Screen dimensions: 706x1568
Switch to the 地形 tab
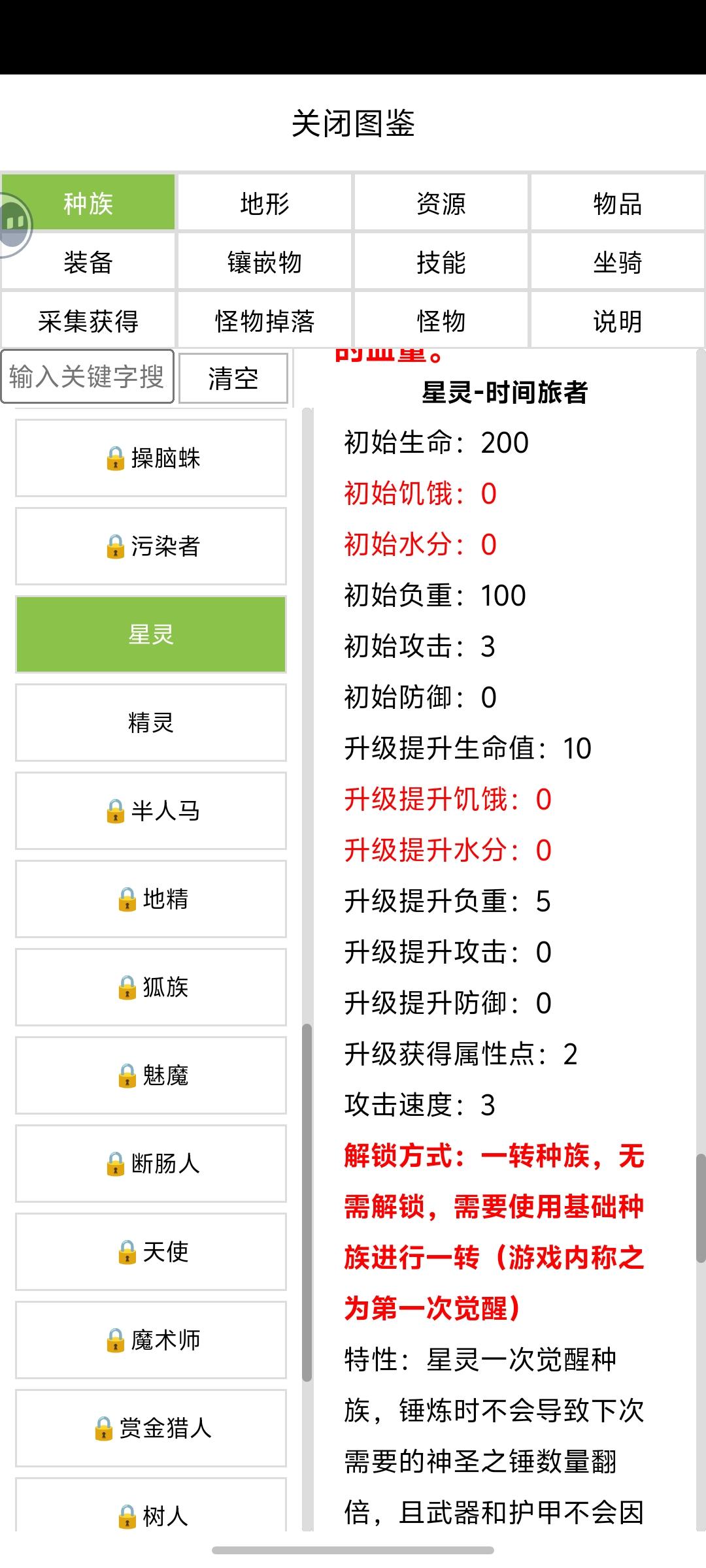click(265, 203)
